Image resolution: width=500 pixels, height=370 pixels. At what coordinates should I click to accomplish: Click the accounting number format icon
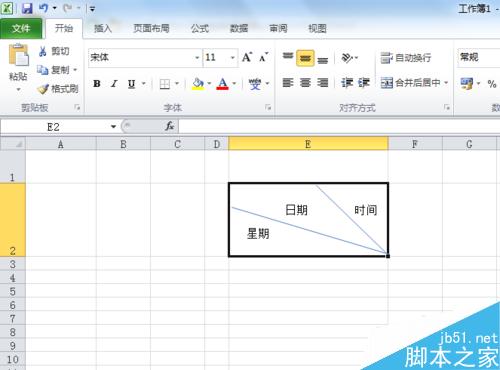pyautogui.click(x=466, y=83)
